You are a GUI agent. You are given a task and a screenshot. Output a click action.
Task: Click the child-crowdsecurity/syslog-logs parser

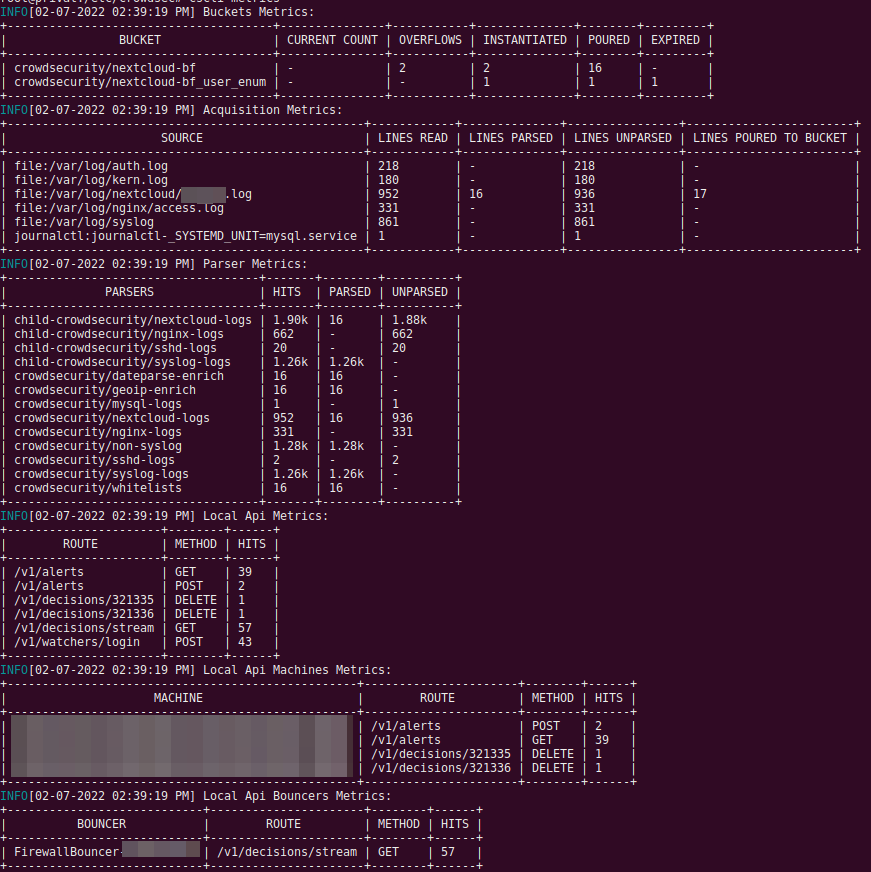(x=122, y=362)
